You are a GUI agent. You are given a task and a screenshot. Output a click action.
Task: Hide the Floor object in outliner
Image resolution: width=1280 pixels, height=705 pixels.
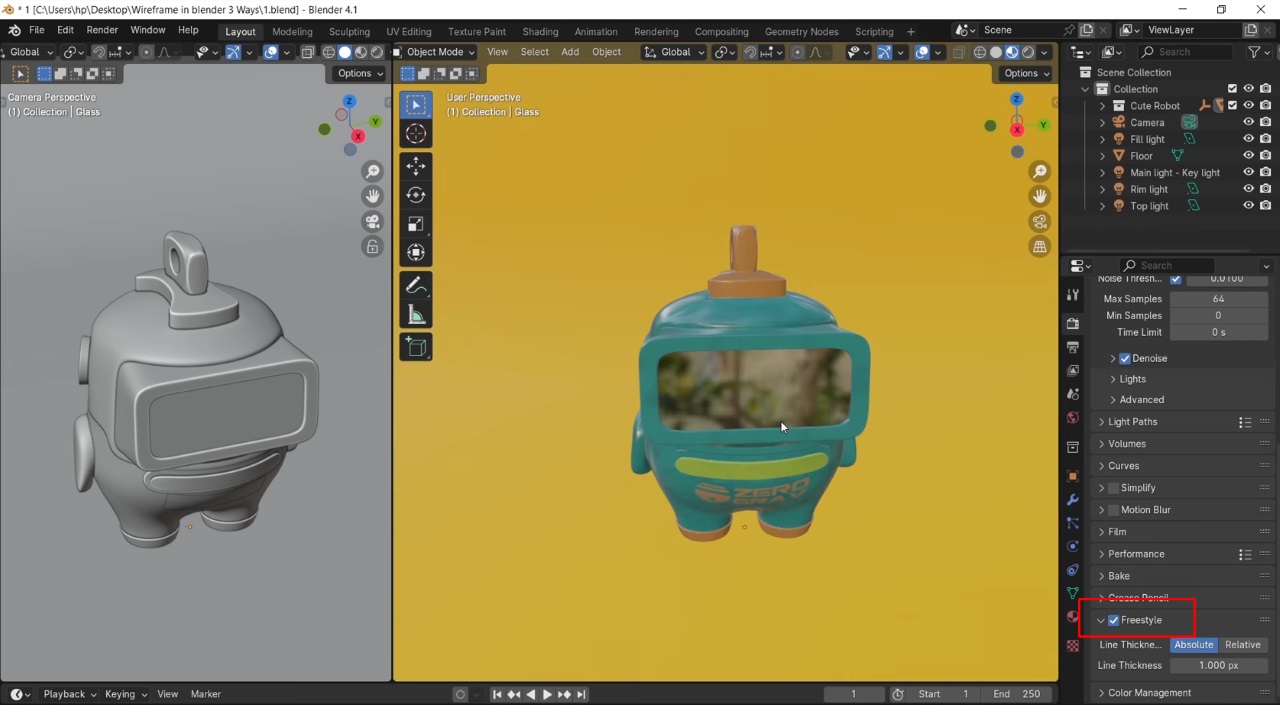pyautogui.click(x=1248, y=156)
